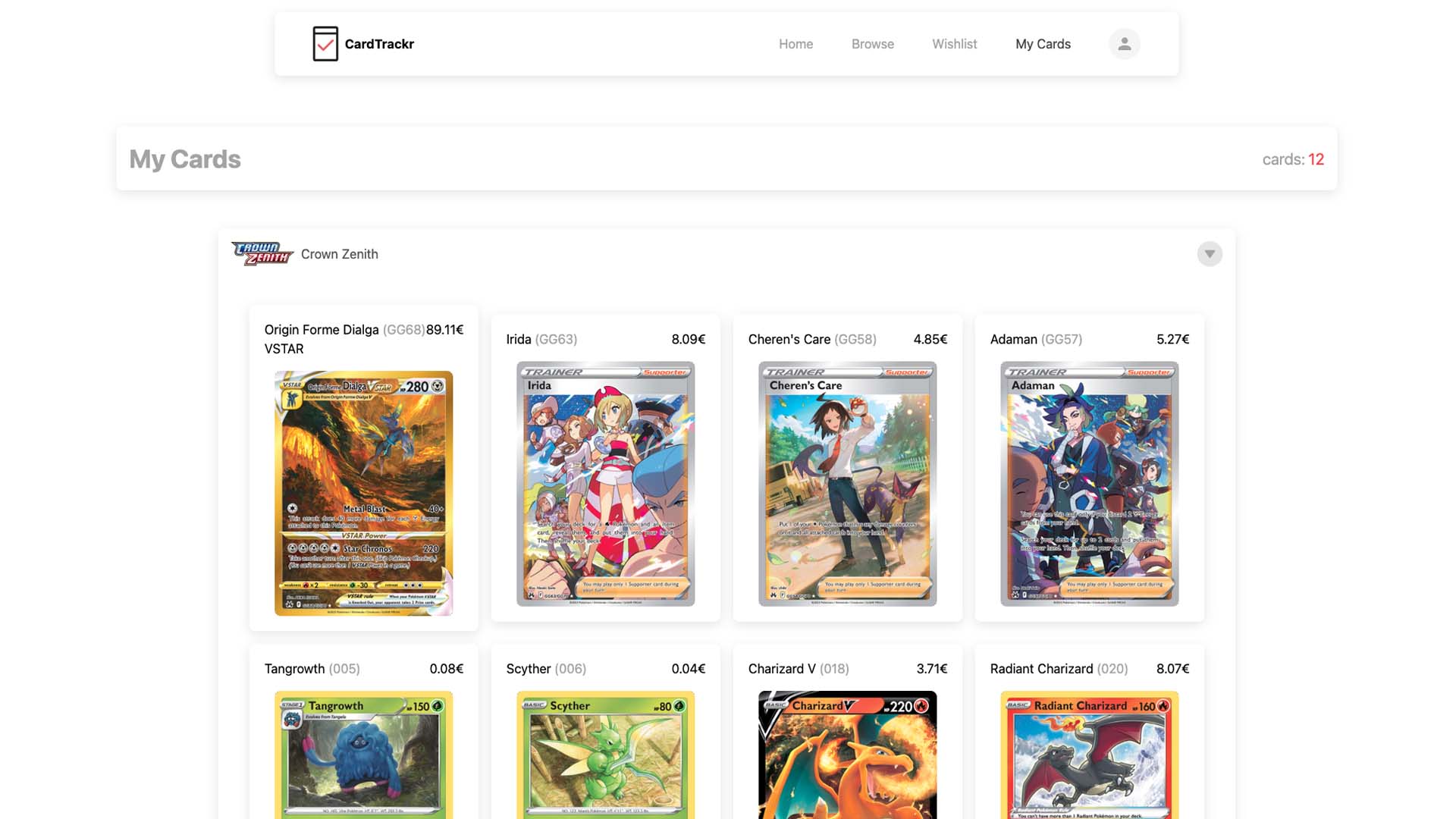This screenshot has width=1456, height=819.
Task: Open the Browse menu item
Action: (x=872, y=44)
